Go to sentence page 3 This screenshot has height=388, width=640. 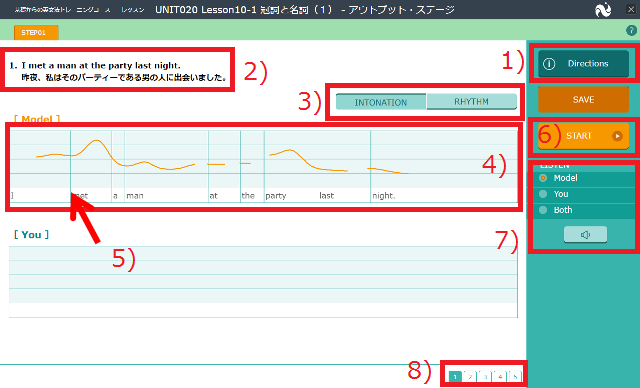point(485,377)
